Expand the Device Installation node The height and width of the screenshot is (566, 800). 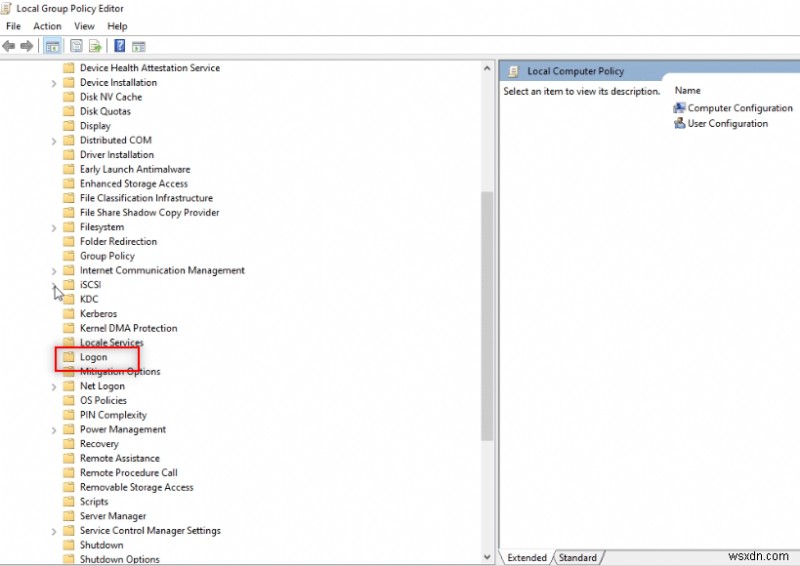click(54, 83)
